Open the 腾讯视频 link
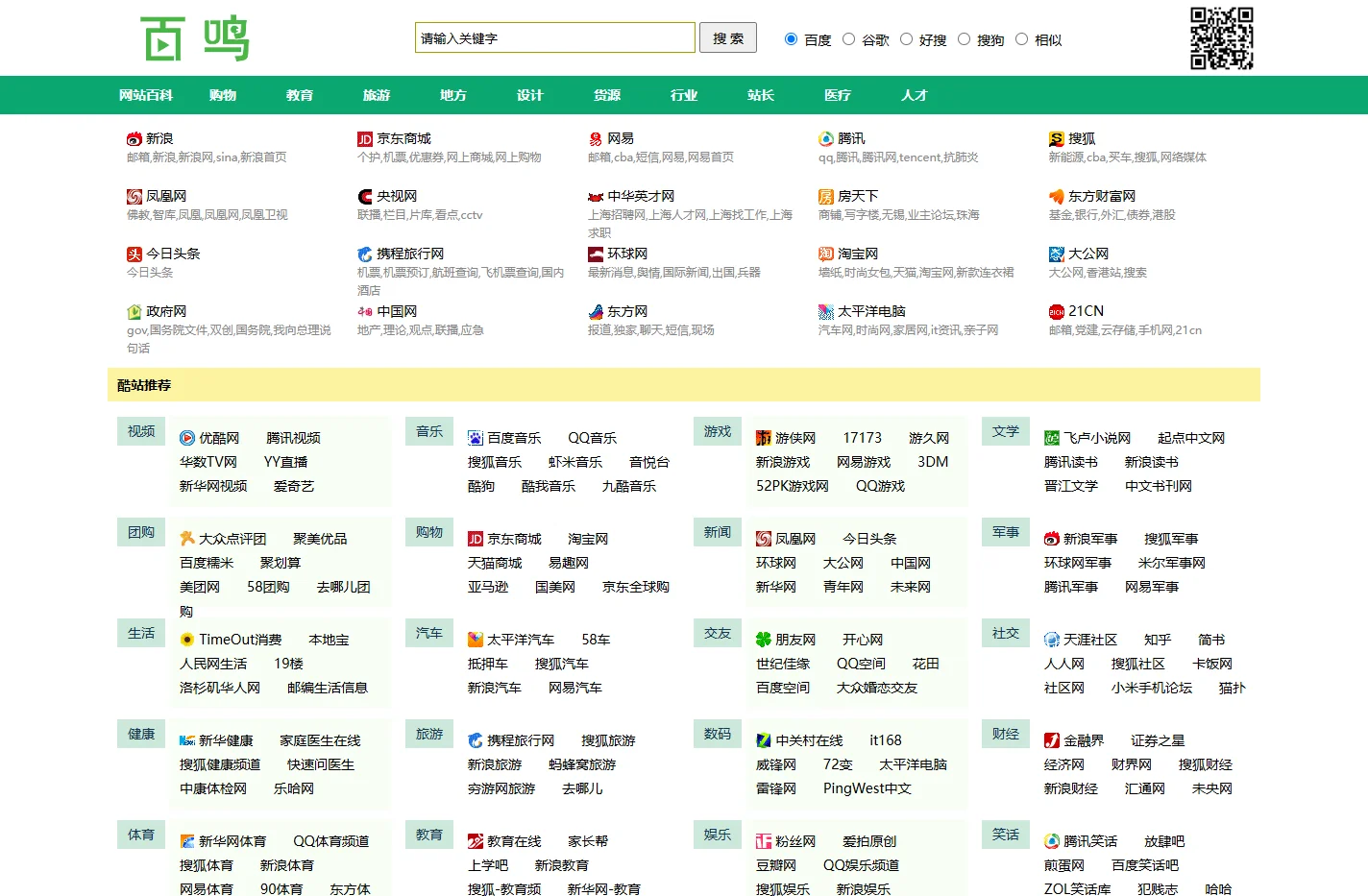The height and width of the screenshot is (896, 1368). tap(293, 438)
